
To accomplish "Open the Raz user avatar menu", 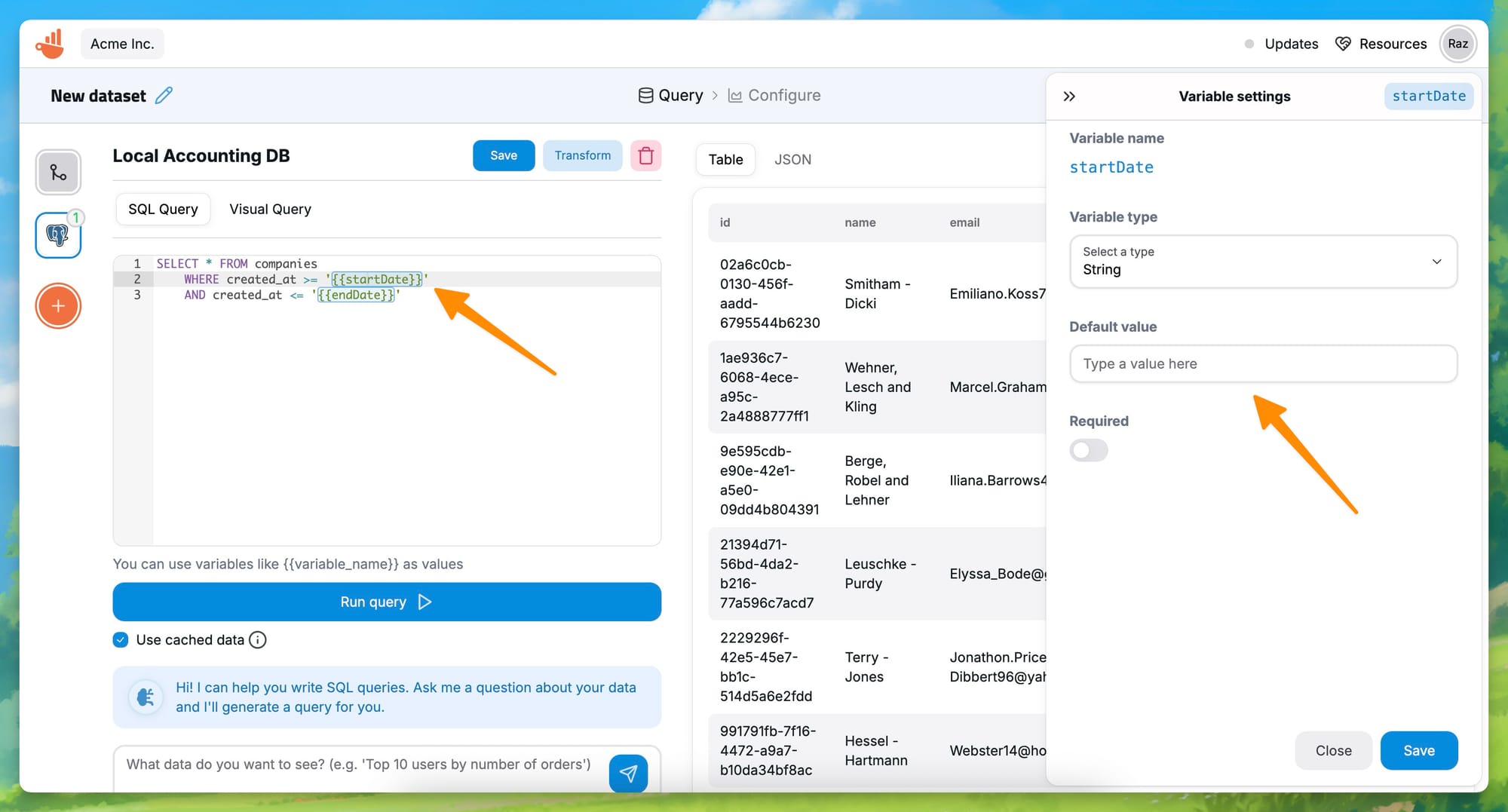I will coord(1457,44).
